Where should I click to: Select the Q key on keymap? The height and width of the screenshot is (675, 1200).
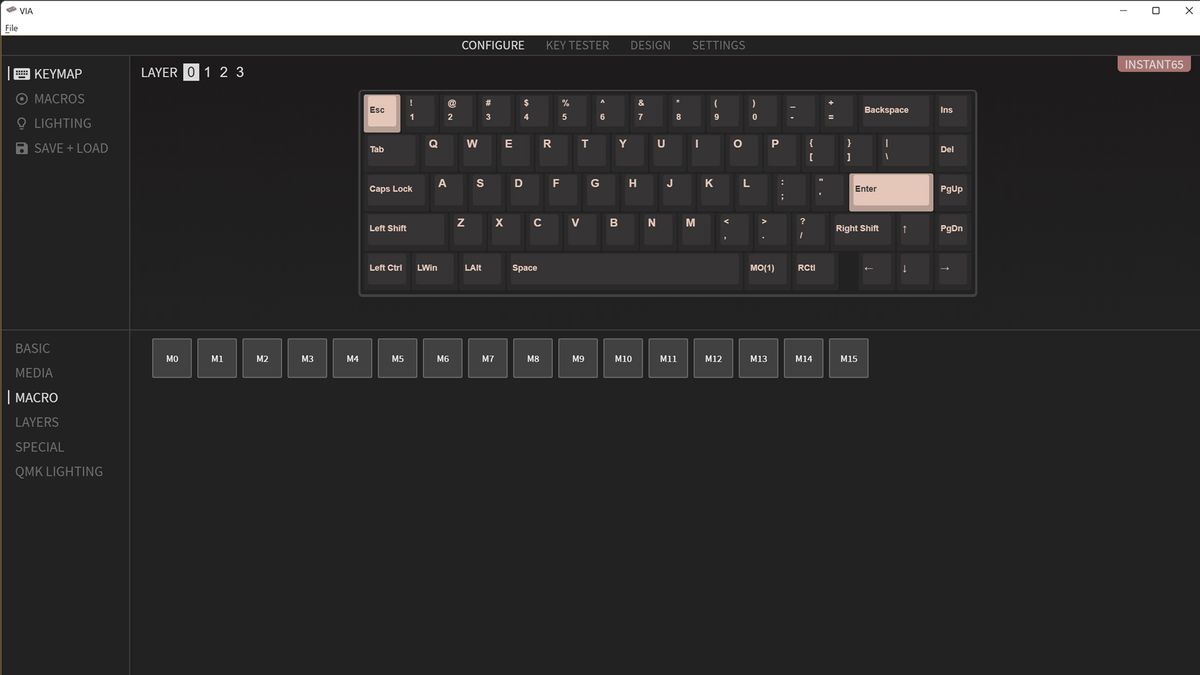point(439,152)
